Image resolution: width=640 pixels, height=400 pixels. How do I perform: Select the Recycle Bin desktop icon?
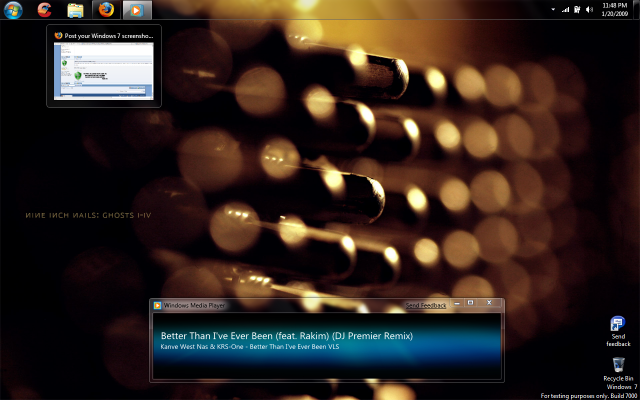click(x=618, y=369)
